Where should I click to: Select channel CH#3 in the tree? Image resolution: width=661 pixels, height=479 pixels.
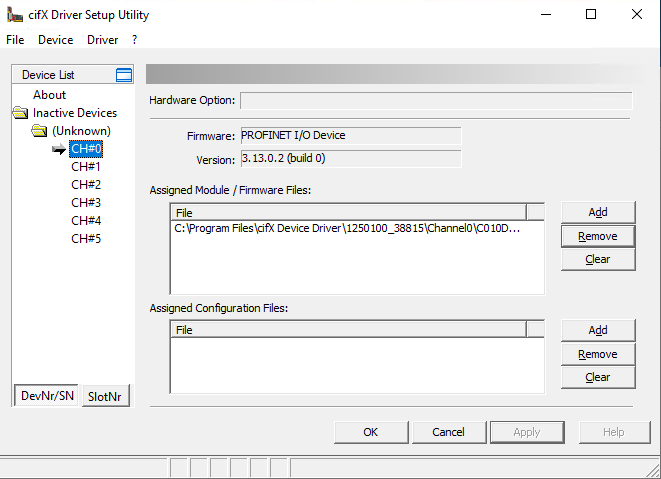tap(86, 203)
